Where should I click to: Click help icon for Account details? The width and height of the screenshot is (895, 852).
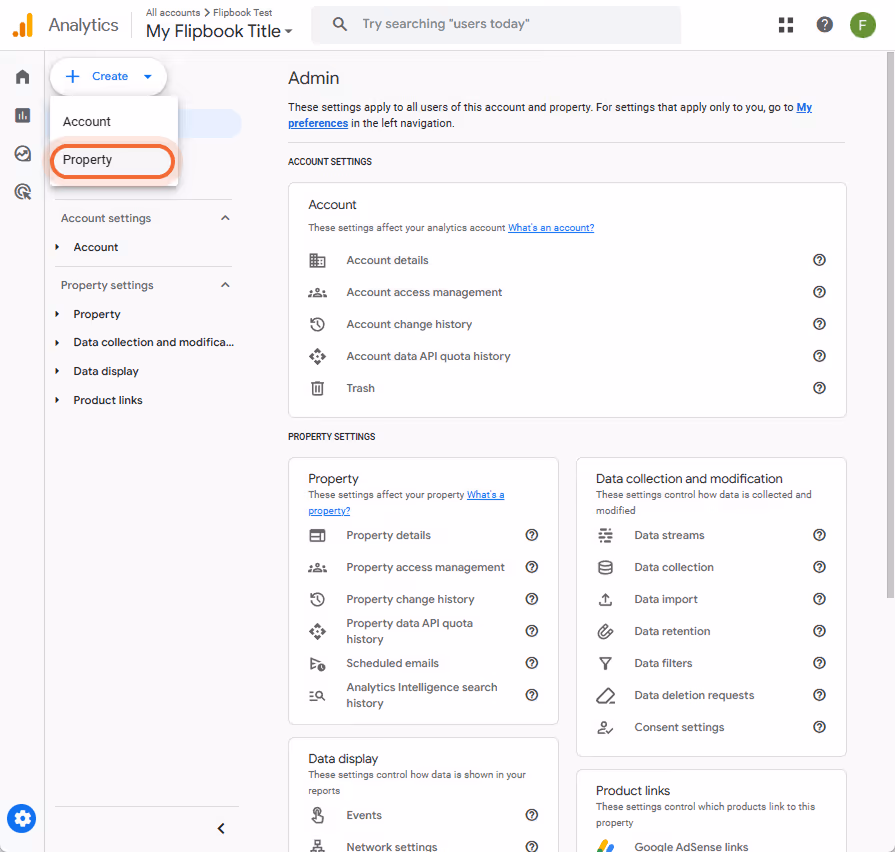point(819,260)
